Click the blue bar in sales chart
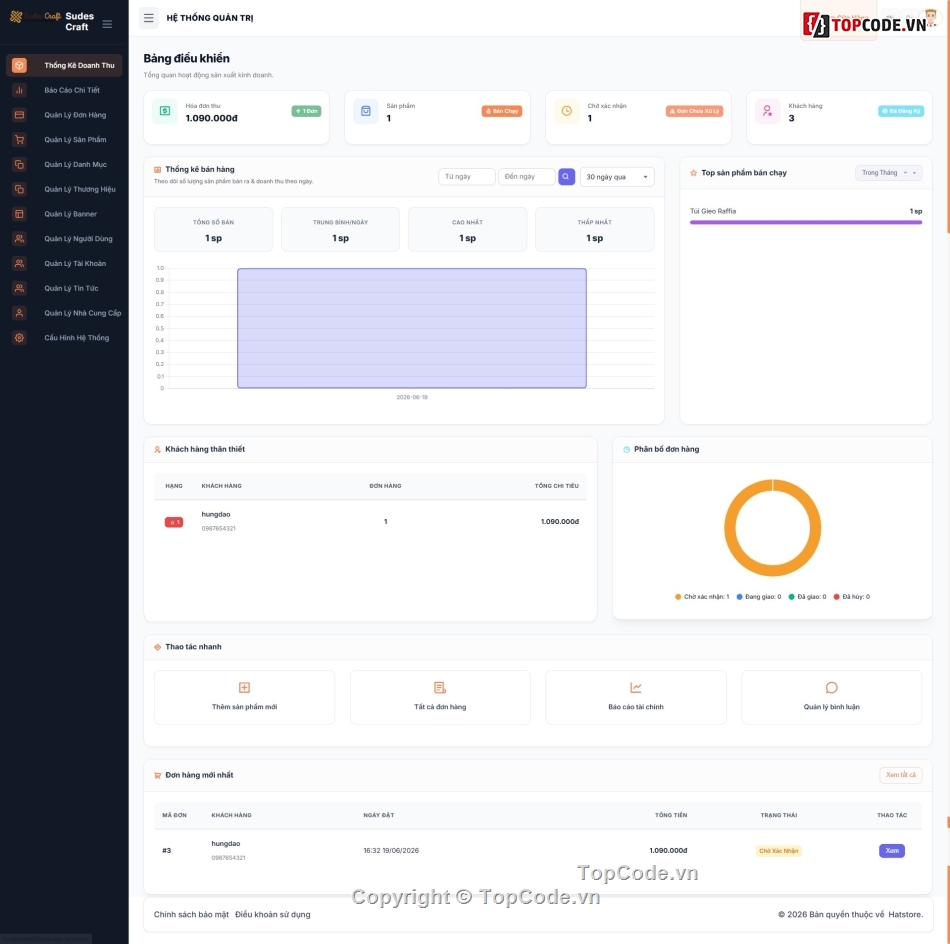Viewport: 950px width, 944px height. pos(412,328)
